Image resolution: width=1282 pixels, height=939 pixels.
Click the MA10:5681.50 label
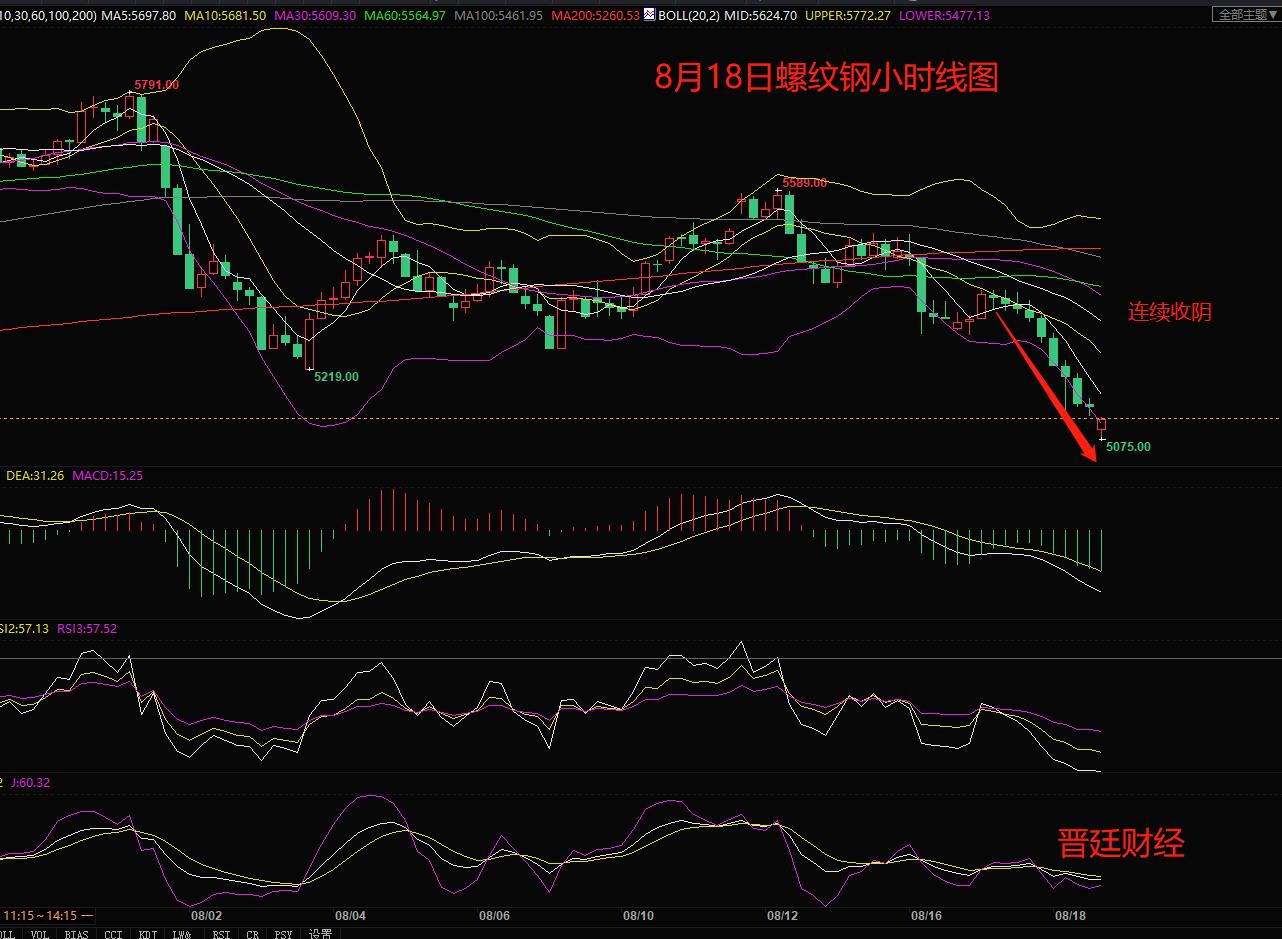click(x=226, y=15)
